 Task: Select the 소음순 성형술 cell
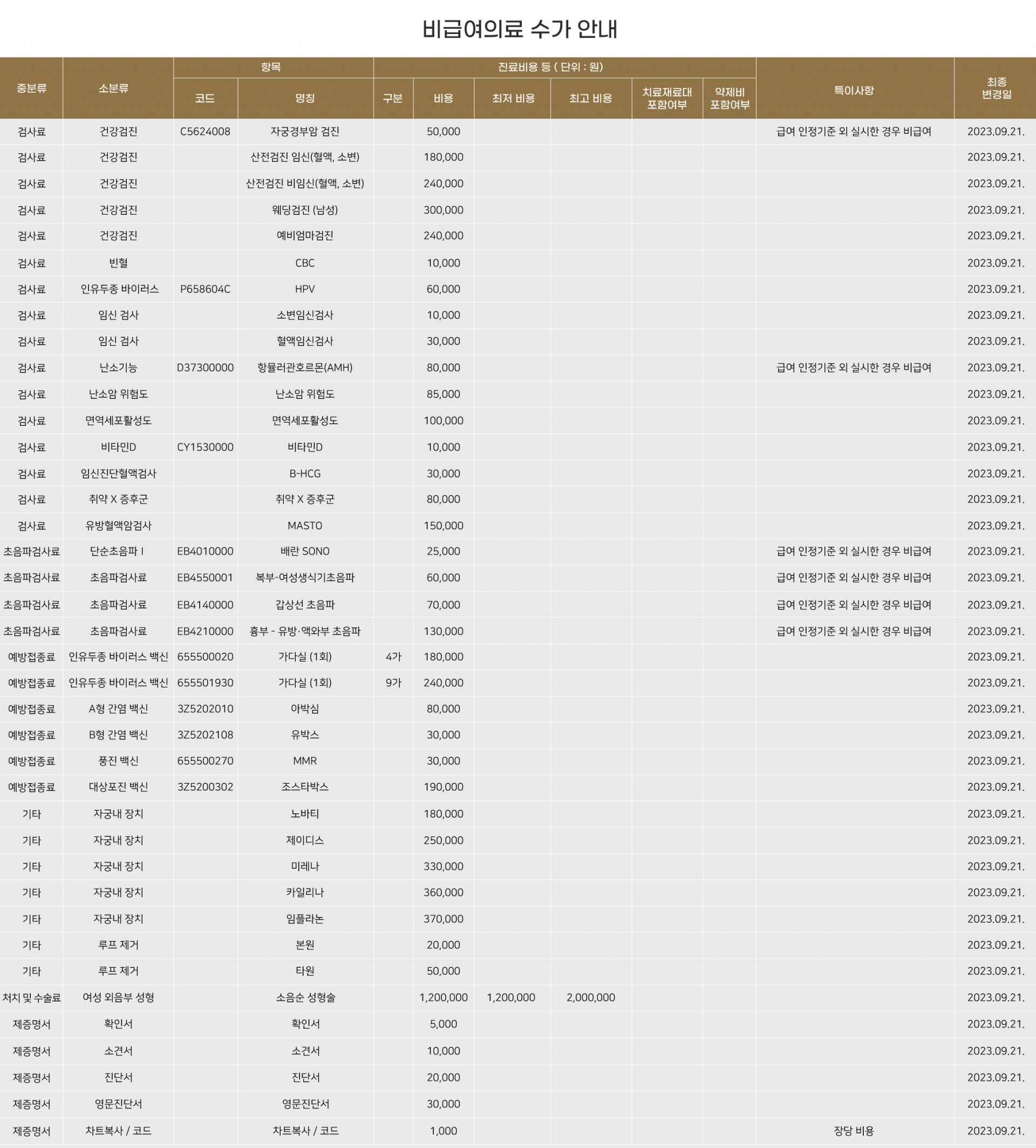305,997
